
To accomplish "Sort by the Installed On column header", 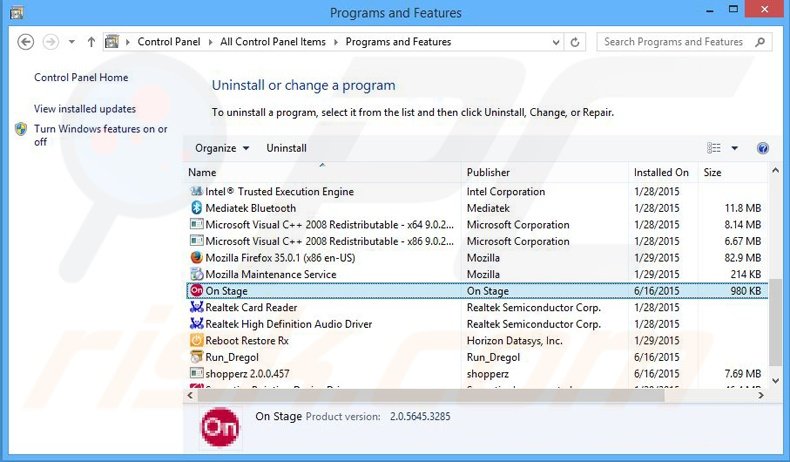I will [663, 172].
